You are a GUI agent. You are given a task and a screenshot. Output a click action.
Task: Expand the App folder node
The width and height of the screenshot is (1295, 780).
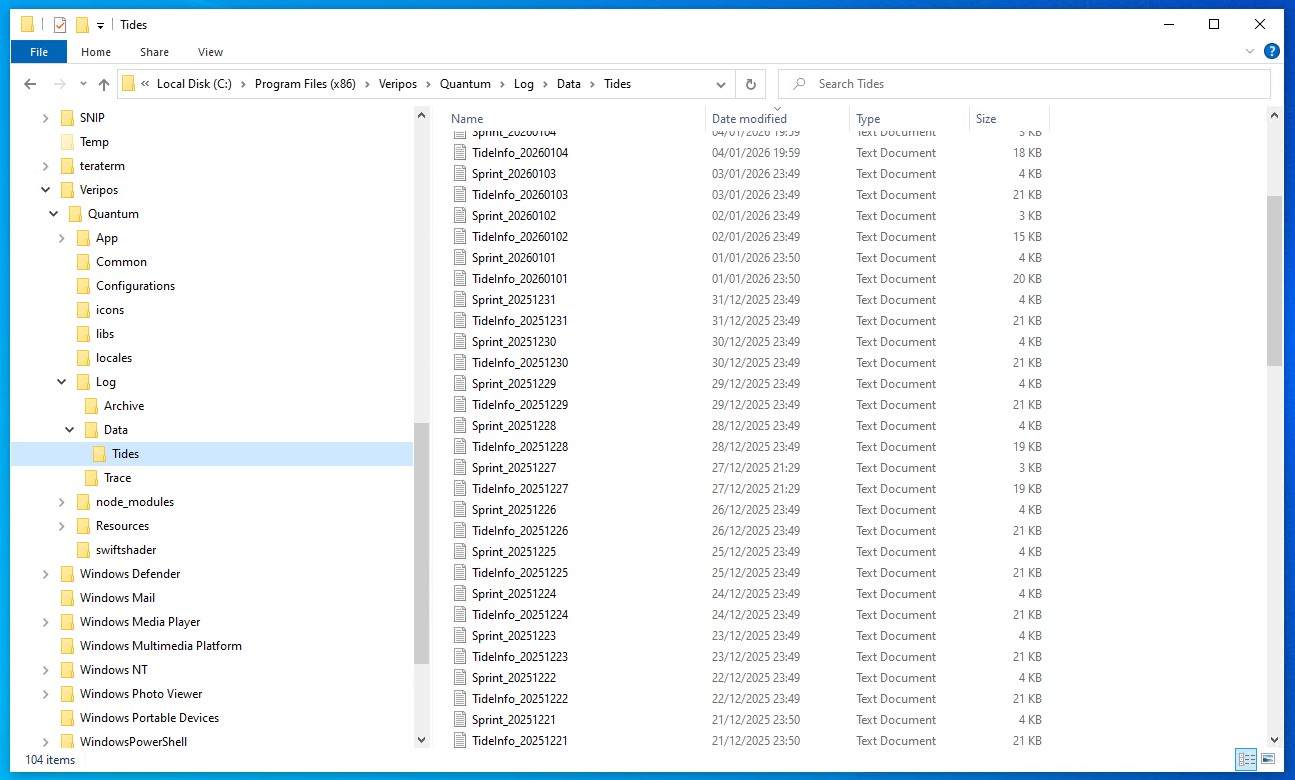pyautogui.click(x=62, y=238)
